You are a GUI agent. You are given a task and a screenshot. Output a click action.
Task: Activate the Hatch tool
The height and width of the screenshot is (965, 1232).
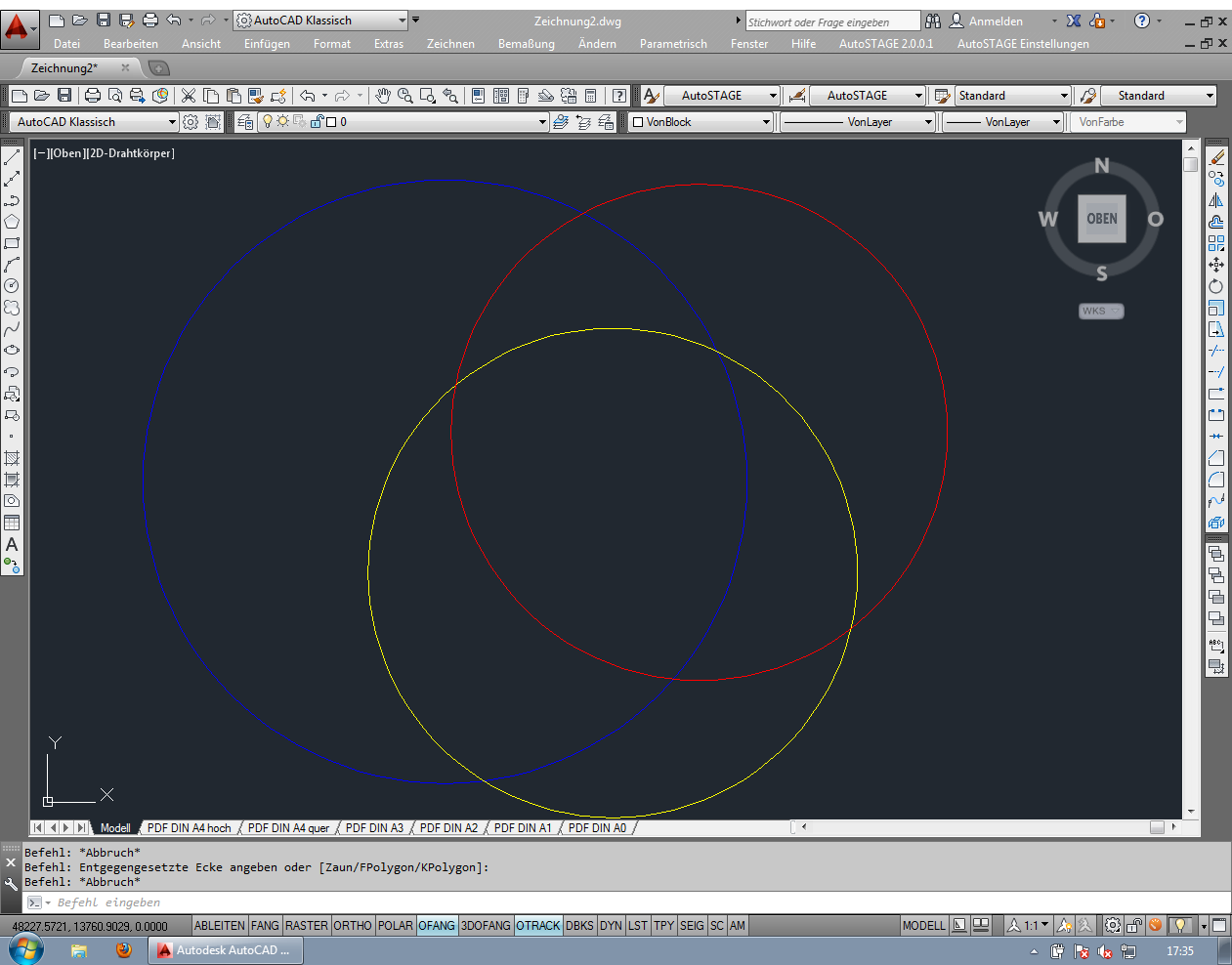(12, 458)
